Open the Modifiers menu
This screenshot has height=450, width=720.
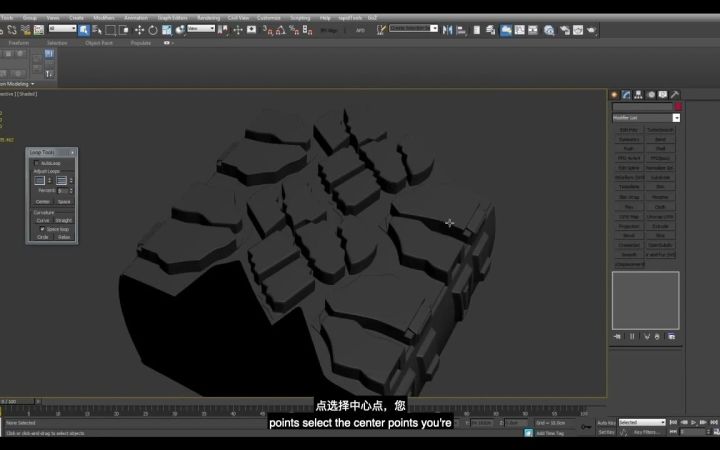point(104,18)
